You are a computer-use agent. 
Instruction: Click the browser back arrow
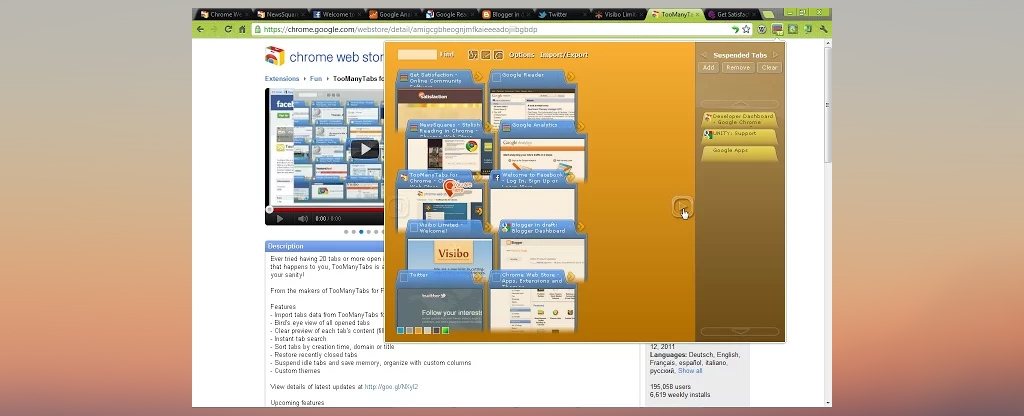point(200,29)
